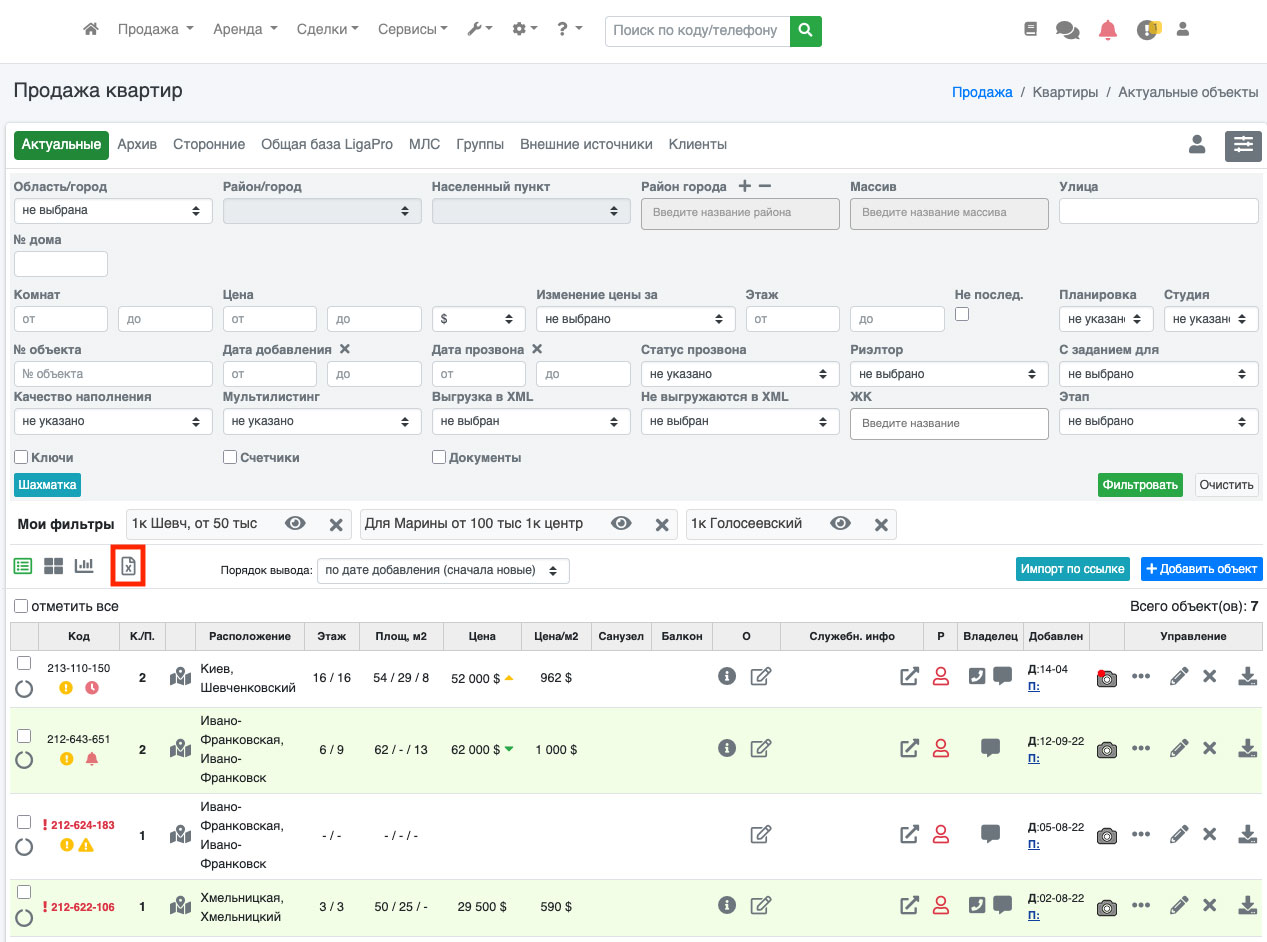
Task: Open the 'Статус прозвона' dropdown
Action: 739,374
